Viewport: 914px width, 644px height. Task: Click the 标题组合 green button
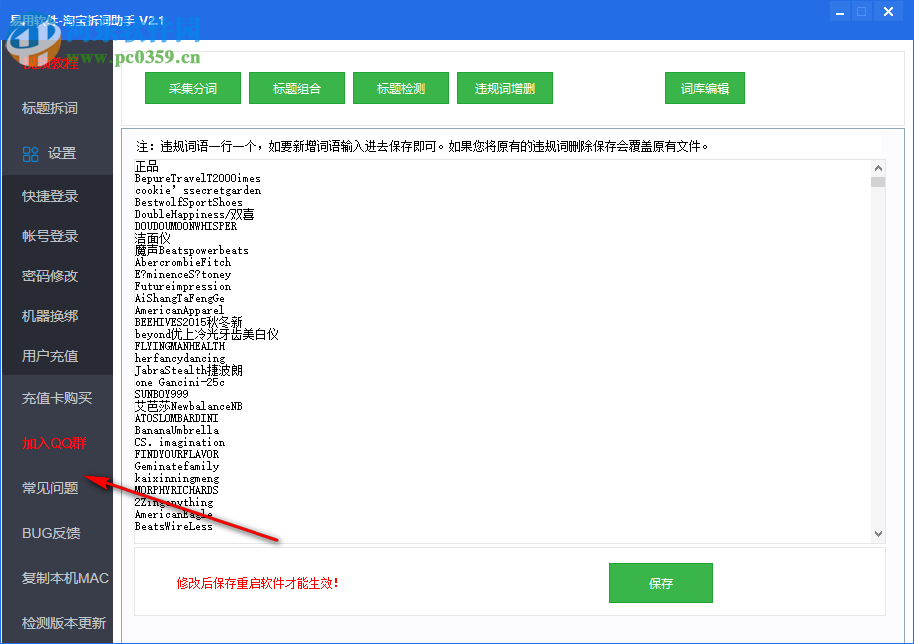[297, 89]
